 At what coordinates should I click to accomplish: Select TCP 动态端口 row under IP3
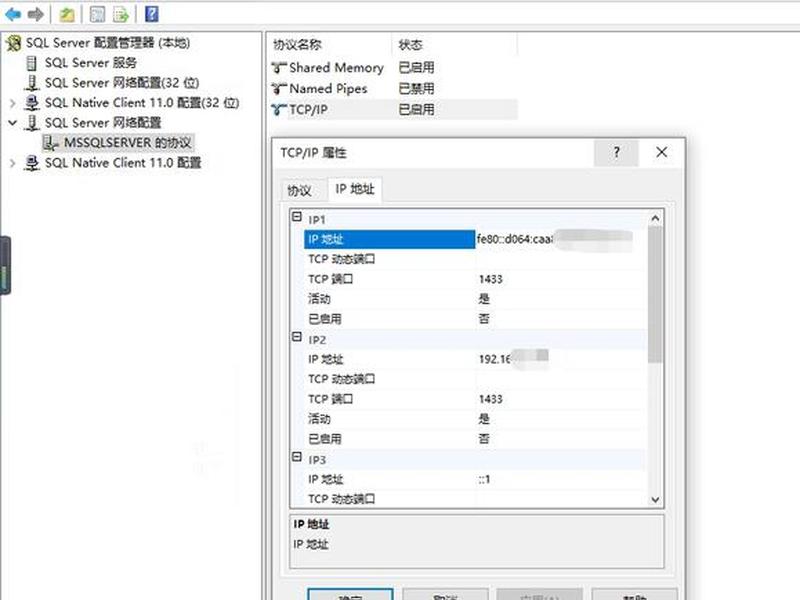[474, 499]
